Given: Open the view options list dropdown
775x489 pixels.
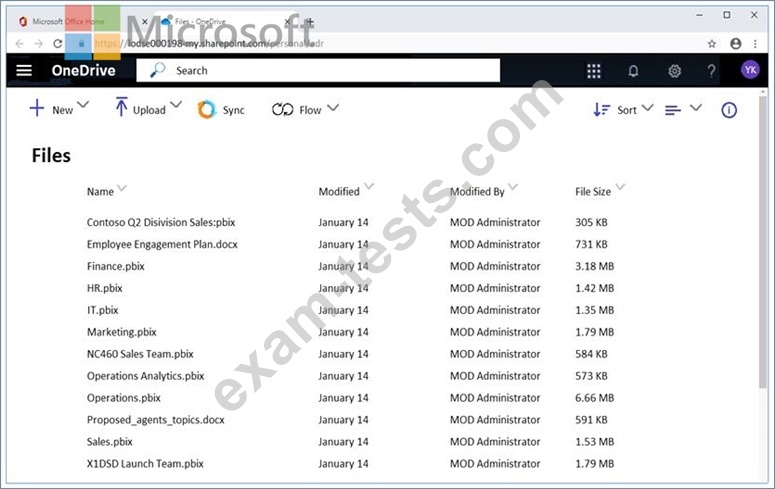Looking at the screenshot, I should [x=683, y=109].
